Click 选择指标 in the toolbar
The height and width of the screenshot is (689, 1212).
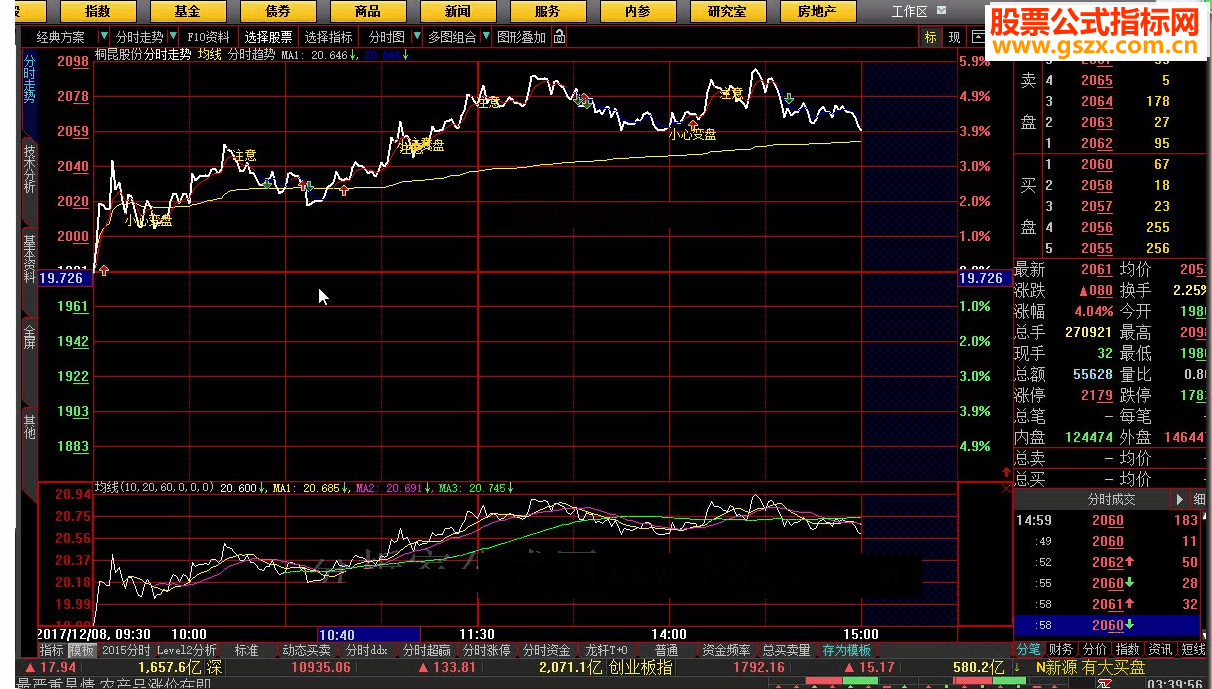(x=329, y=37)
